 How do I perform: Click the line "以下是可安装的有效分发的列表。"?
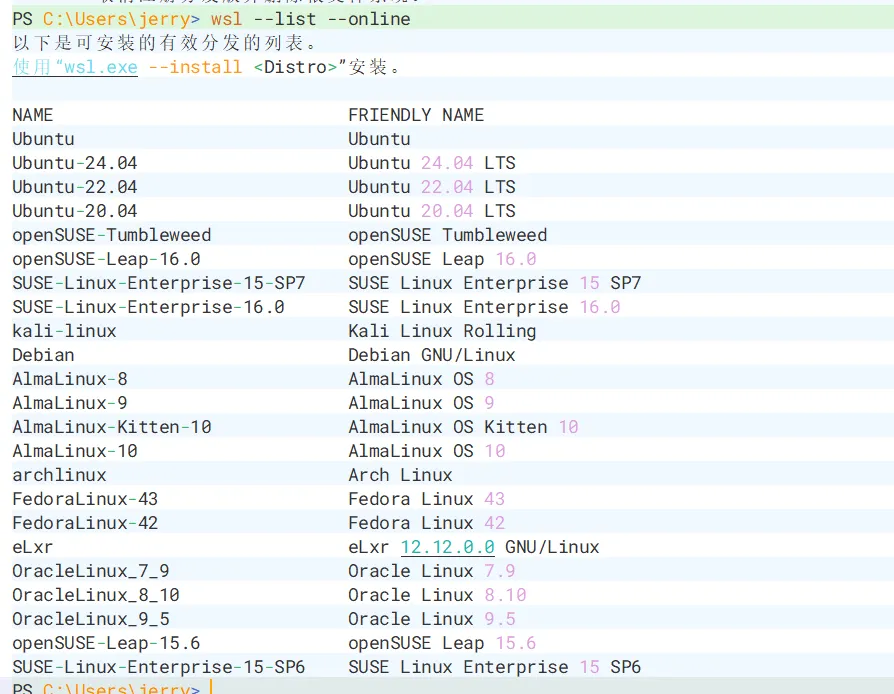[x=164, y=43]
